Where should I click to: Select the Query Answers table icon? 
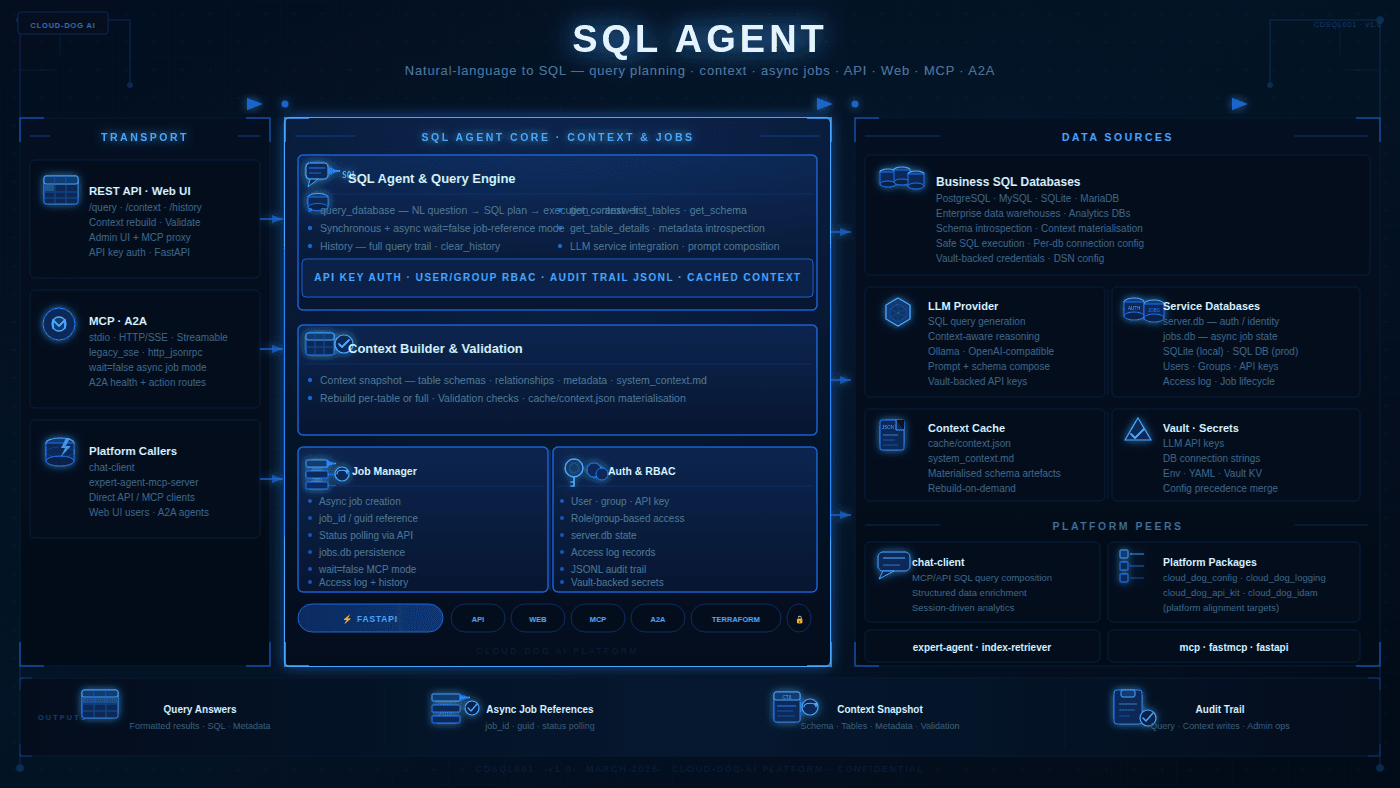100,703
